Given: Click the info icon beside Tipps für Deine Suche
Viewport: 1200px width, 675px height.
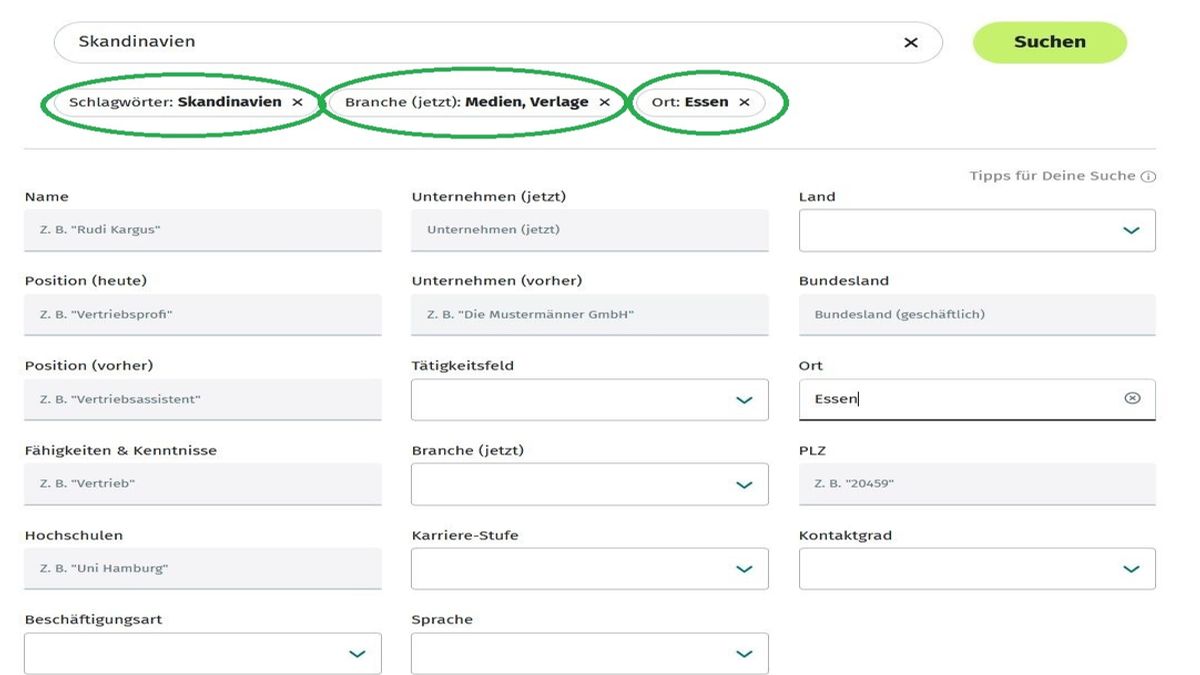Looking at the screenshot, I should pos(1149,177).
